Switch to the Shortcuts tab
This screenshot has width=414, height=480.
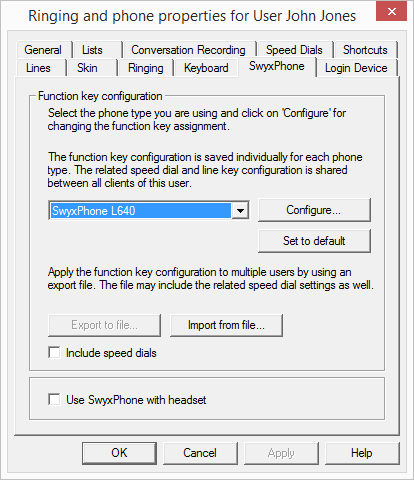pyautogui.click(x=365, y=50)
